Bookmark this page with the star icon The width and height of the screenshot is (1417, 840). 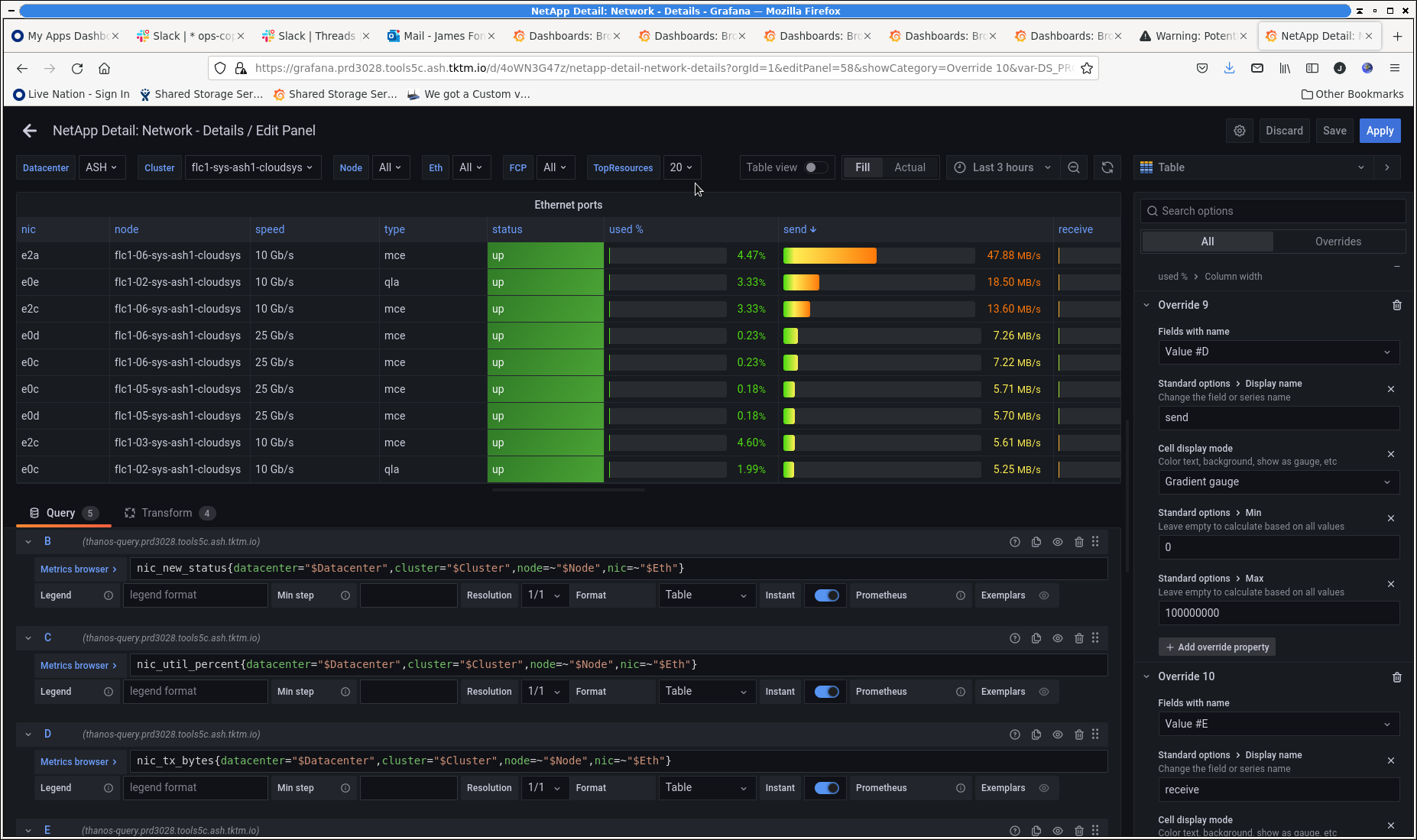(1086, 68)
